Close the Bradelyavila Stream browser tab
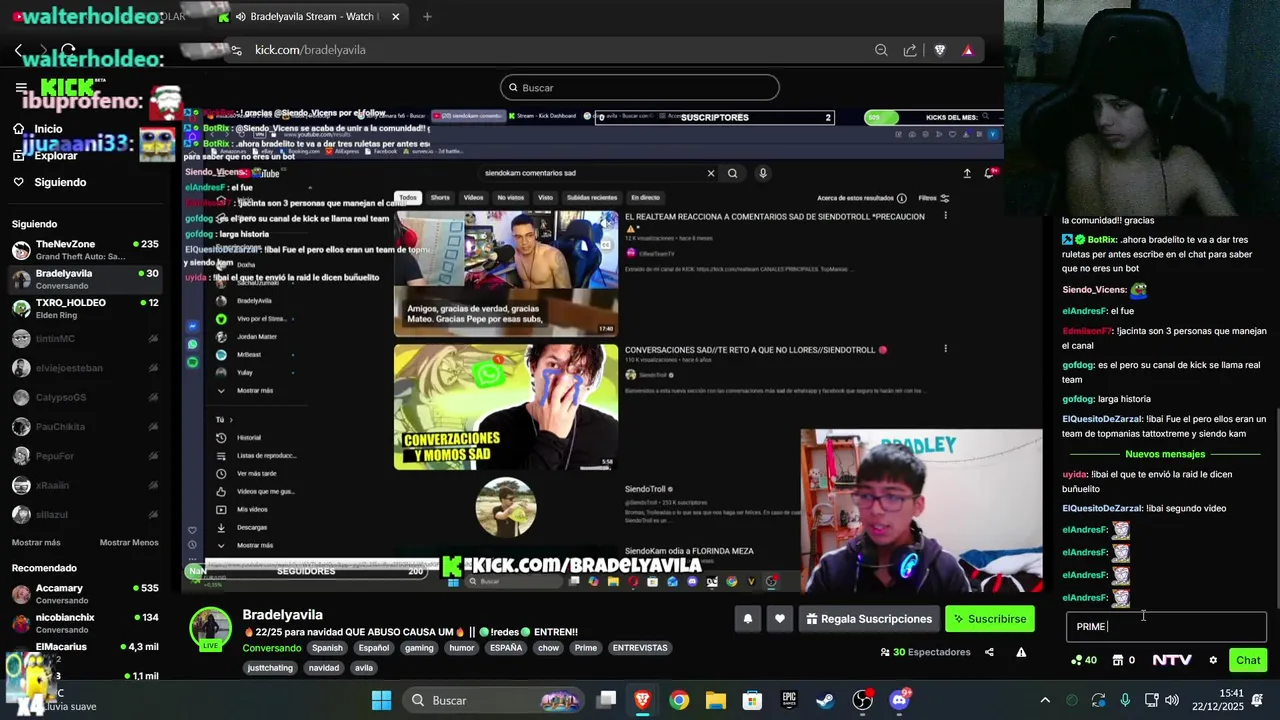Screen dimensions: 1280x720 (x=396, y=17)
